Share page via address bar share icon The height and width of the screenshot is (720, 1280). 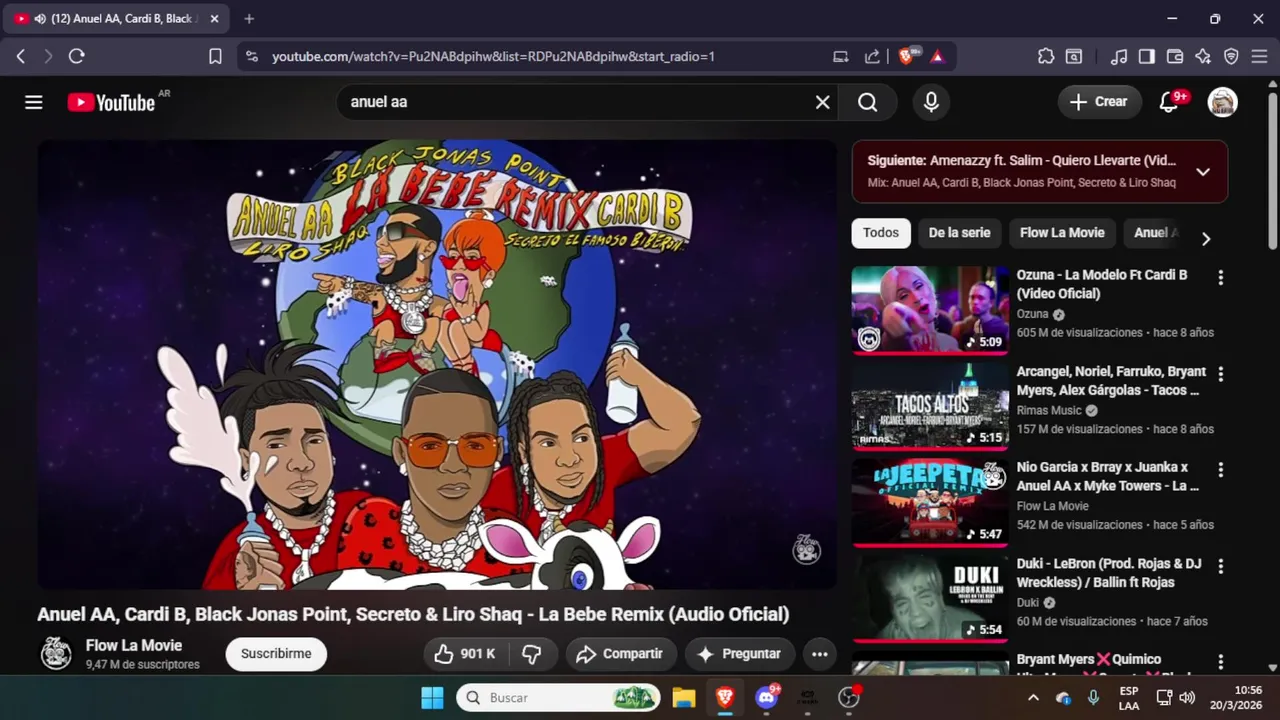[x=872, y=57]
